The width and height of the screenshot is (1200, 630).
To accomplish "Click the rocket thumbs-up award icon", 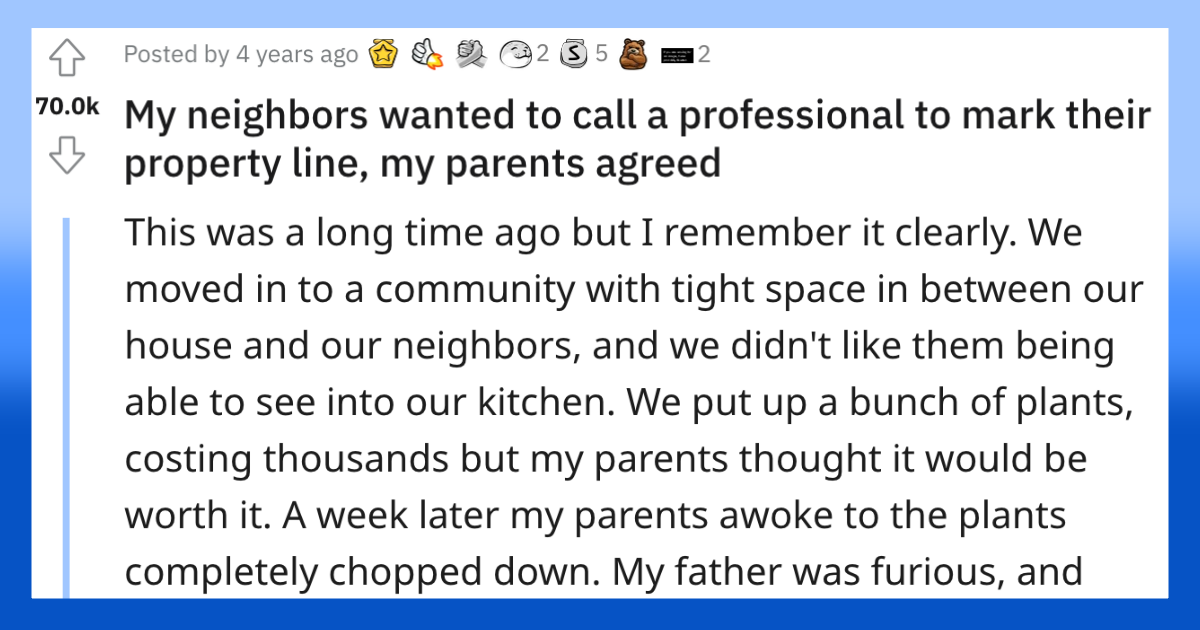I will 426,53.
